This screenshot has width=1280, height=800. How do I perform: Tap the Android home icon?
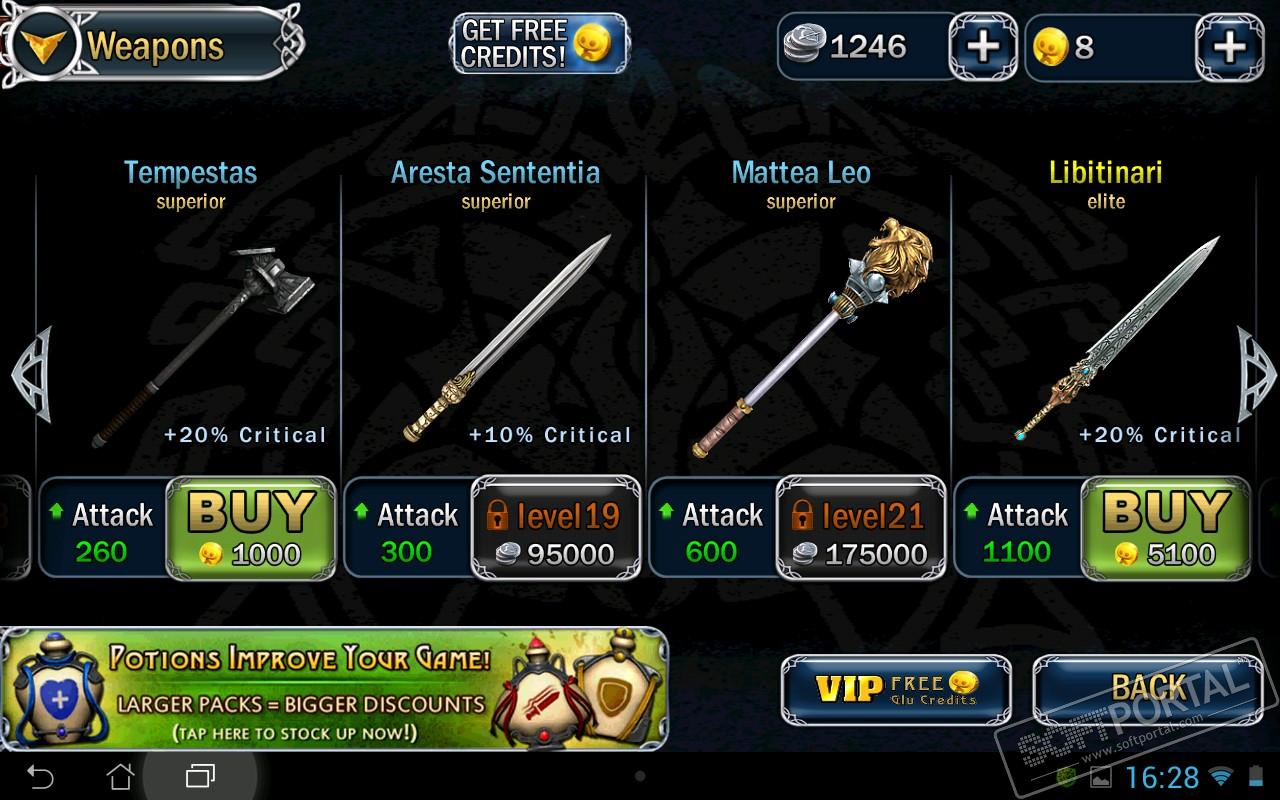(x=120, y=776)
